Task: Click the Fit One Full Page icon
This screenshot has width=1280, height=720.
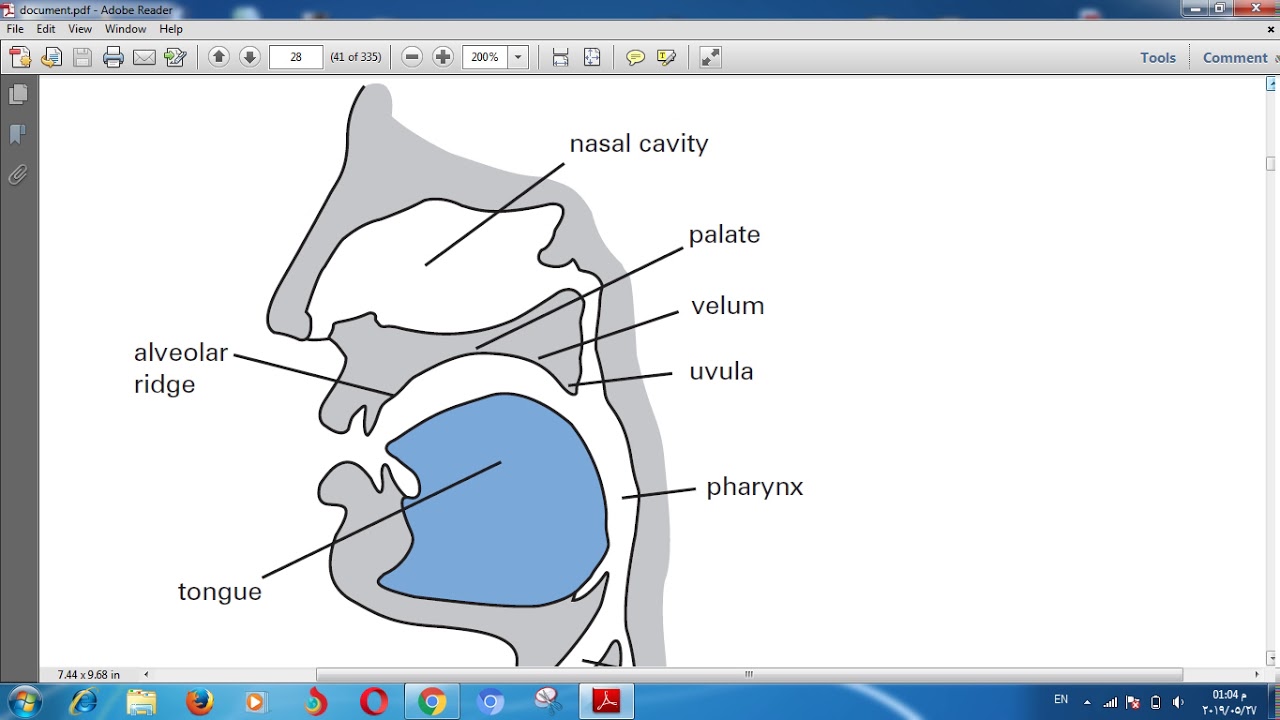Action: pyautogui.click(x=591, y=57)
